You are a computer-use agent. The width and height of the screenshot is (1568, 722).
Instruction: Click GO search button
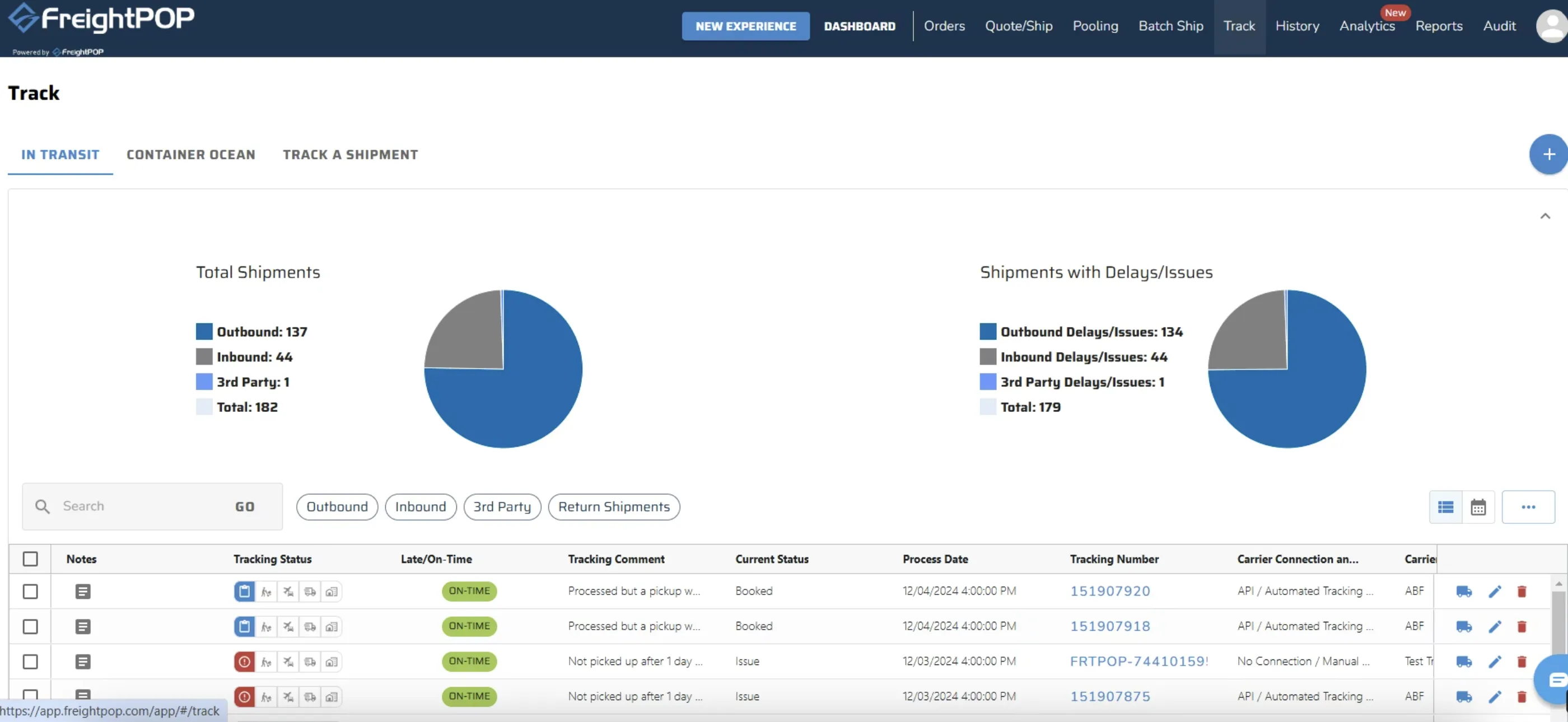pos(245,507)
